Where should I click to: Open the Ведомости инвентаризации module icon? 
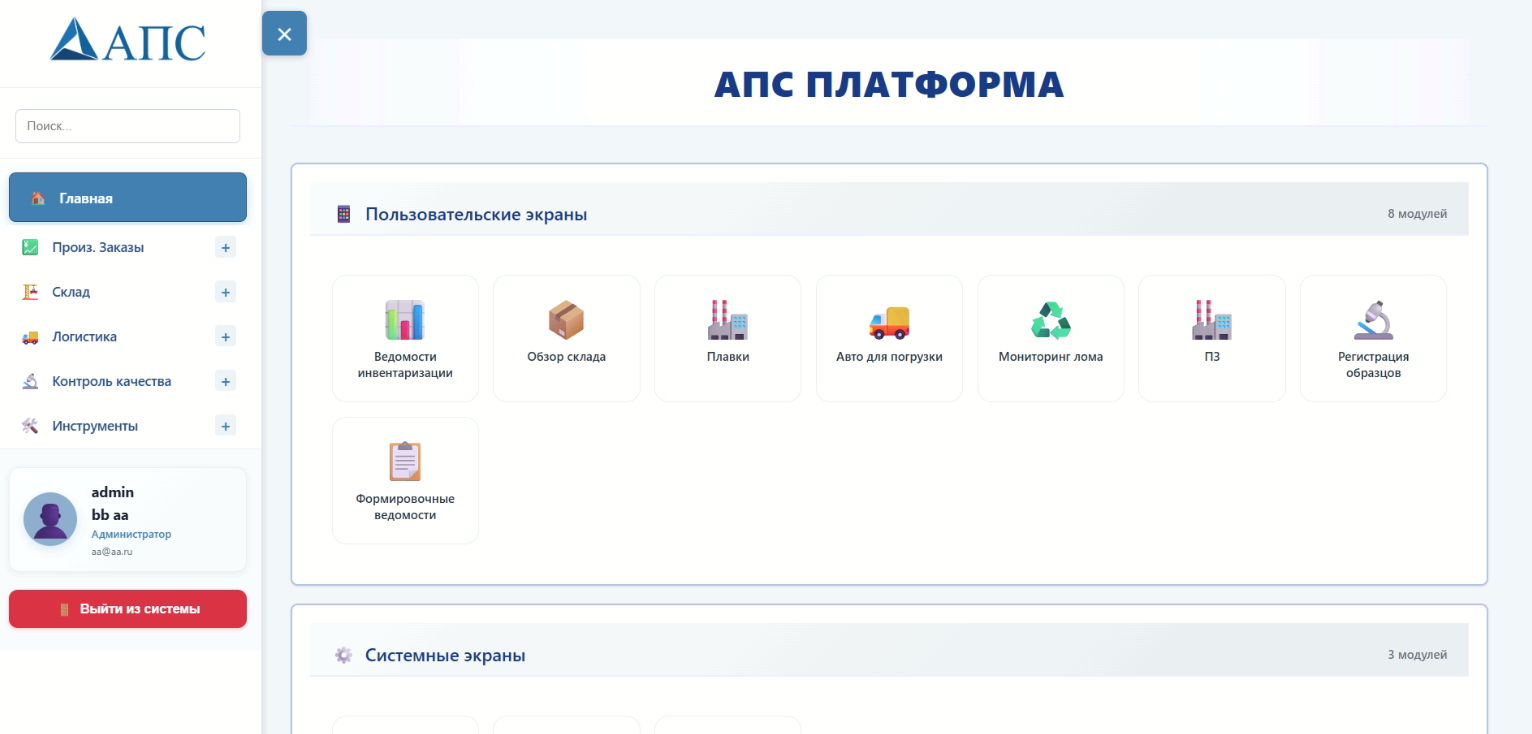(405, 320)
